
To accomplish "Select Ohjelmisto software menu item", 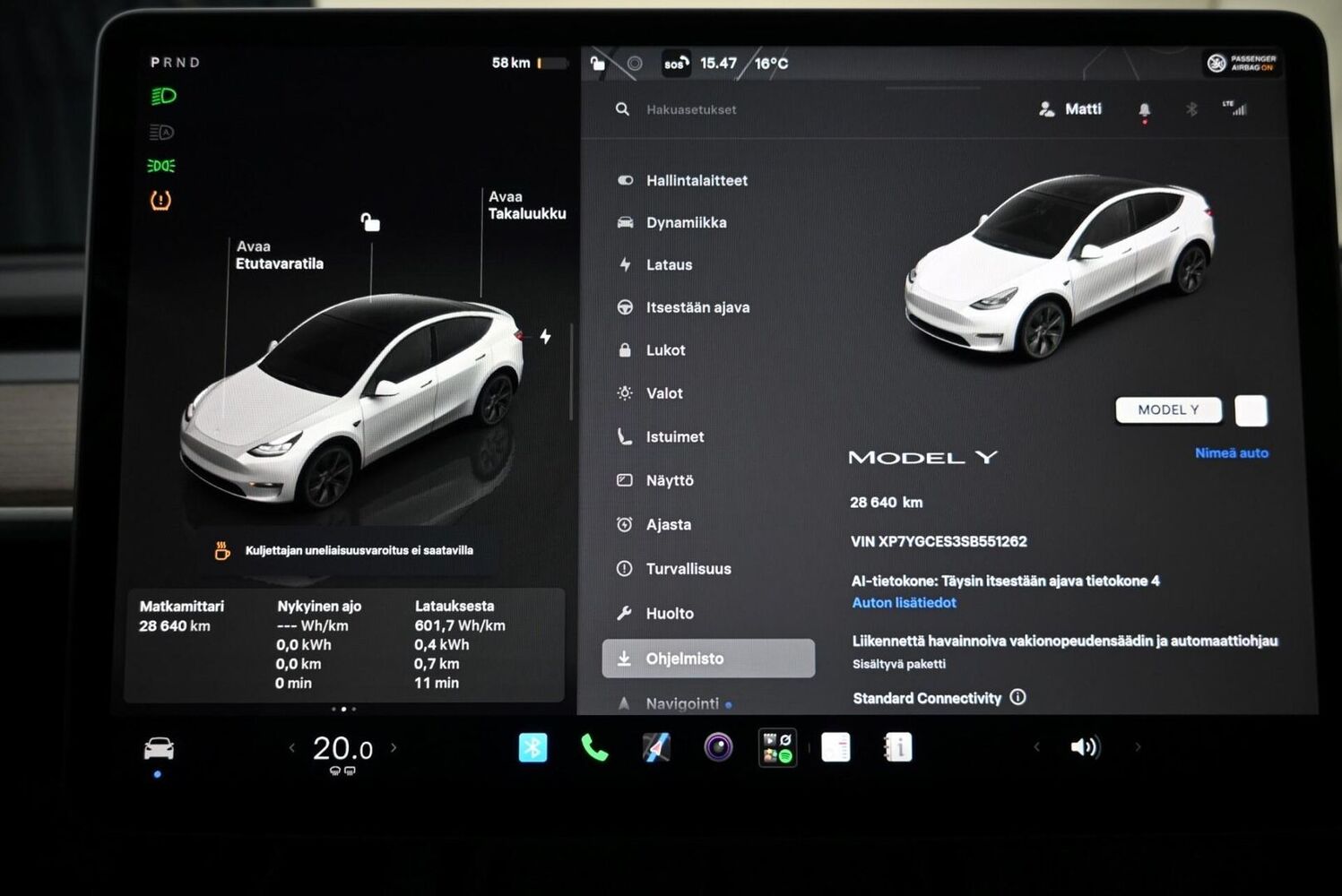I will pos(708,659).
